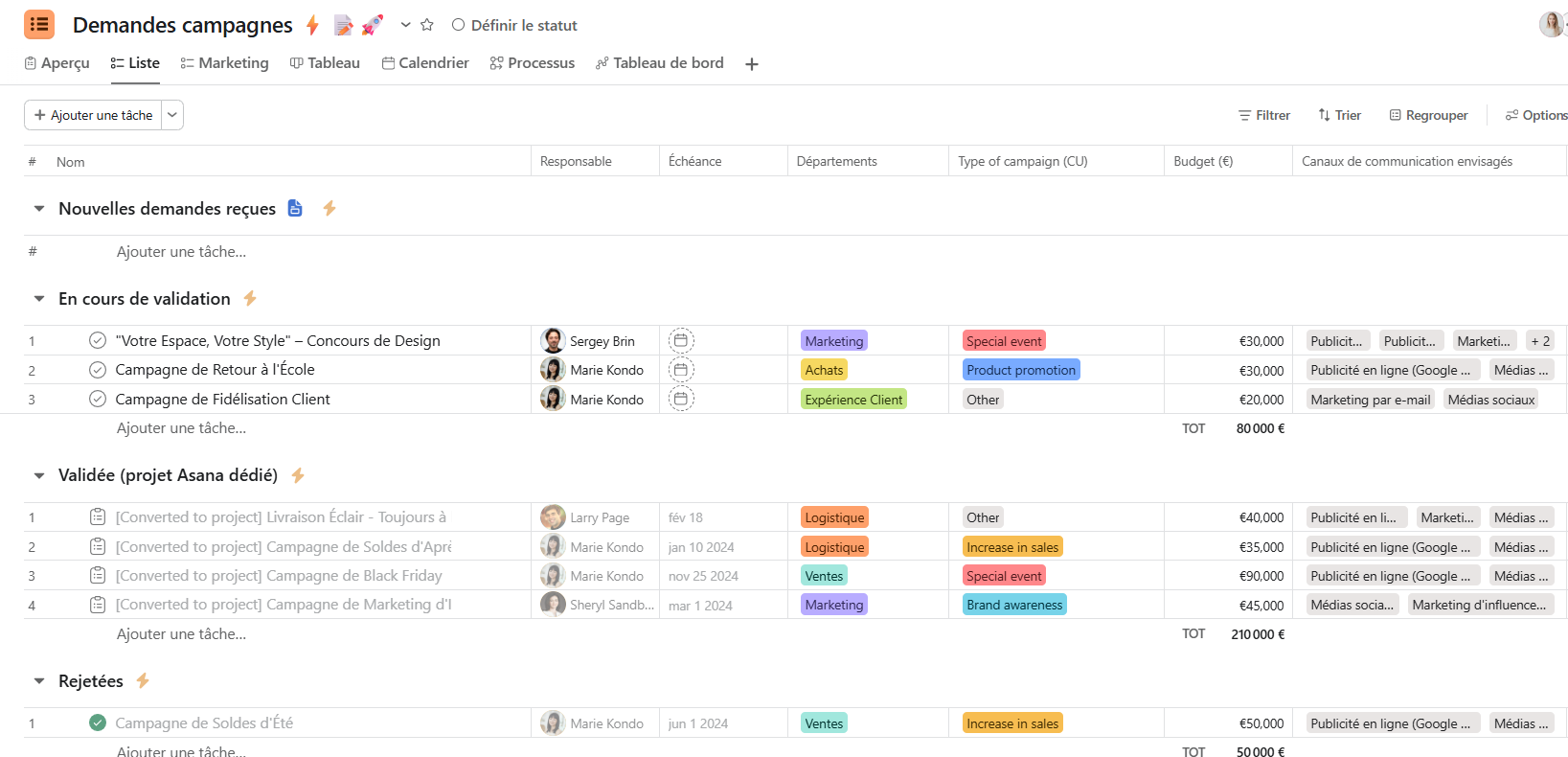This screenshot has height=757, width=1568.
Task: Open dropdown arrow next to Ajouter une tâche
Action: [x=172, y=115]
